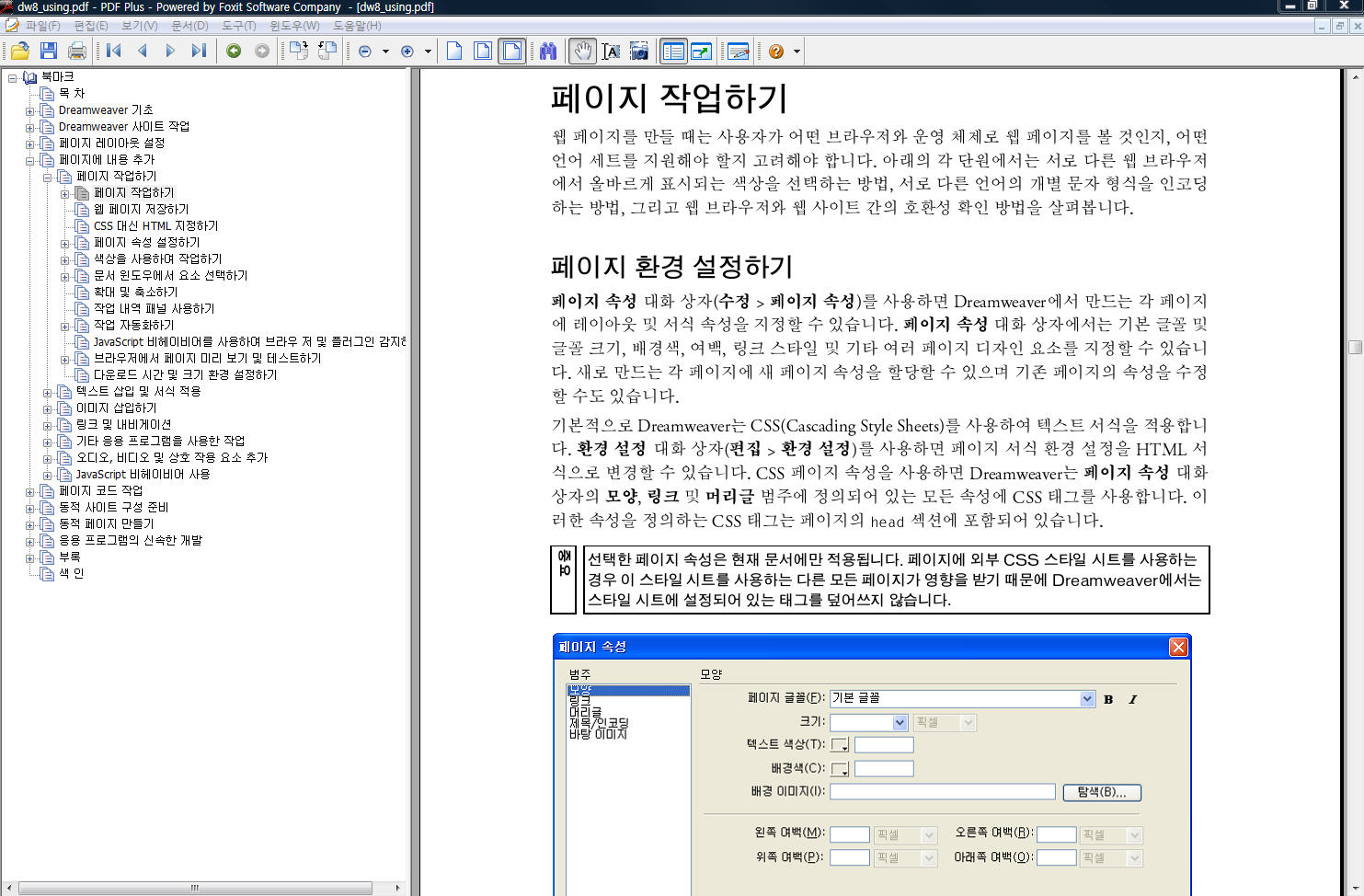Viewport: 1364px width, 896px height.
Task: Jump to the last page icon
Action: click(199, 52)
